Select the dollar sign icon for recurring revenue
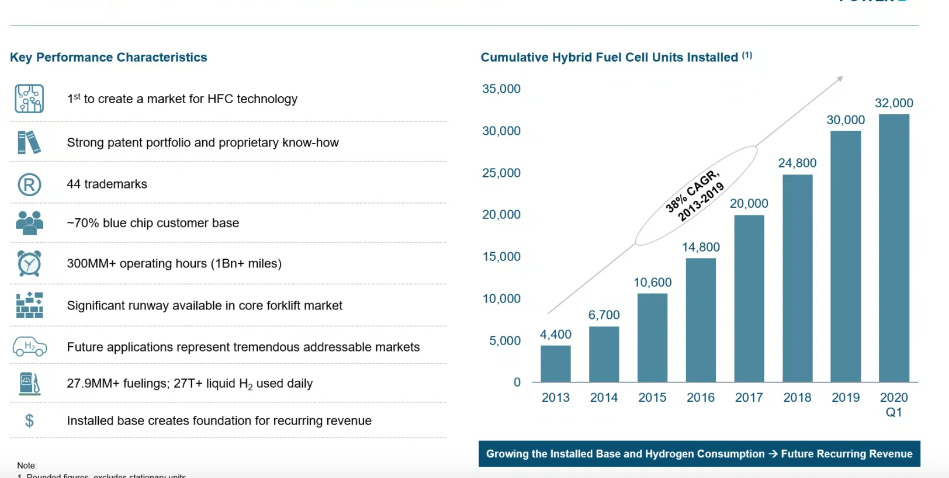Viewport: 949px width, 478px height. pos(30,421)
